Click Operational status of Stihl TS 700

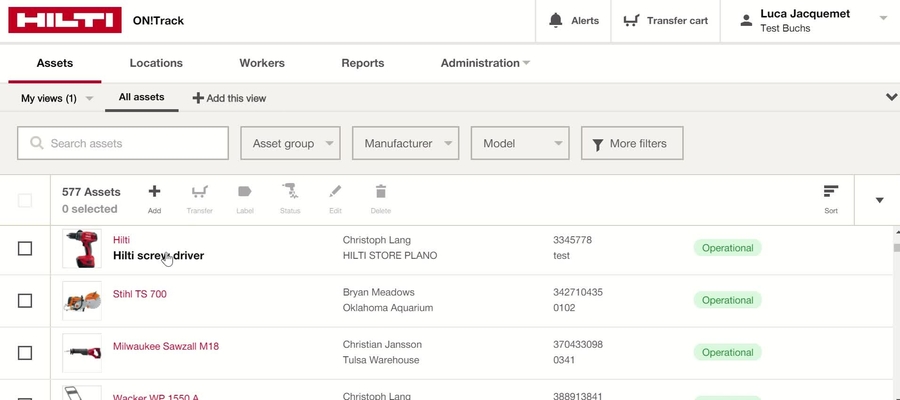click(727, 300)
